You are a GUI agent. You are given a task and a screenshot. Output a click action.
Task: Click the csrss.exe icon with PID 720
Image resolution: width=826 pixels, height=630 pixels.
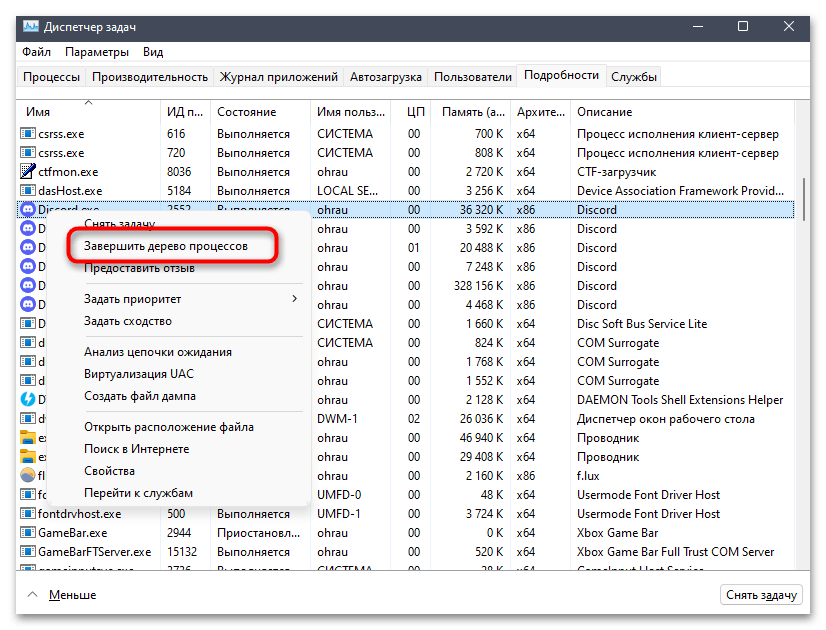click(27, 153)
